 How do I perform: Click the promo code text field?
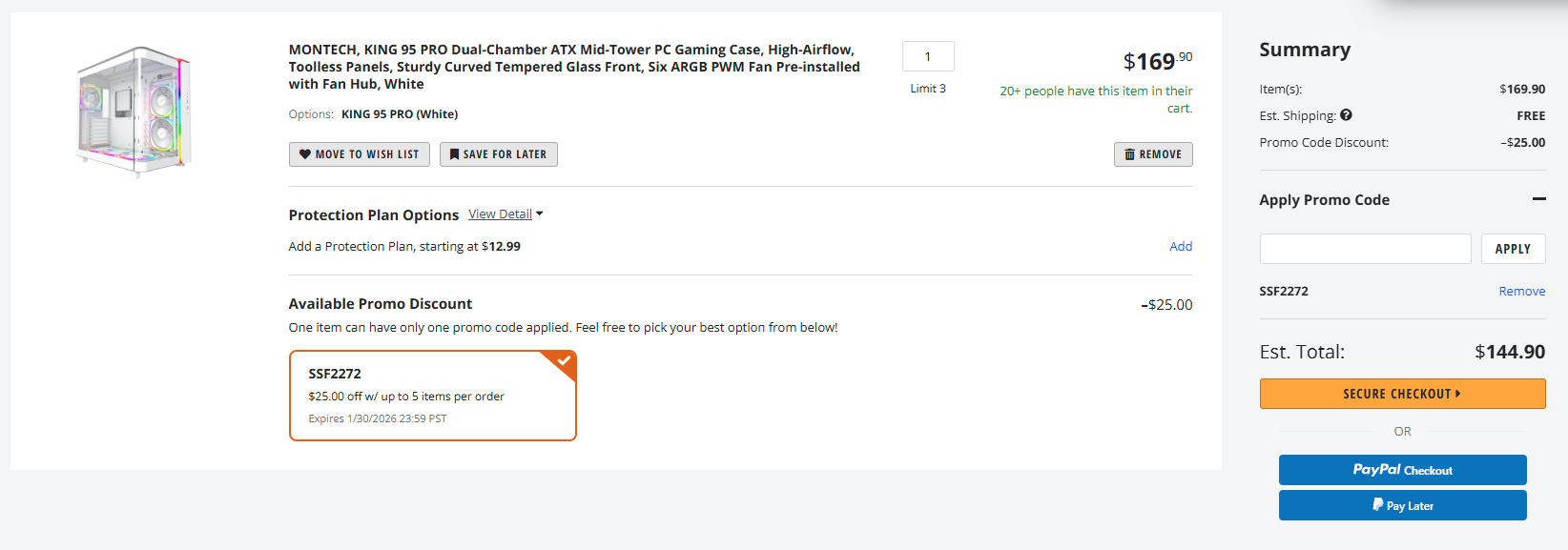pos(1365,249)
